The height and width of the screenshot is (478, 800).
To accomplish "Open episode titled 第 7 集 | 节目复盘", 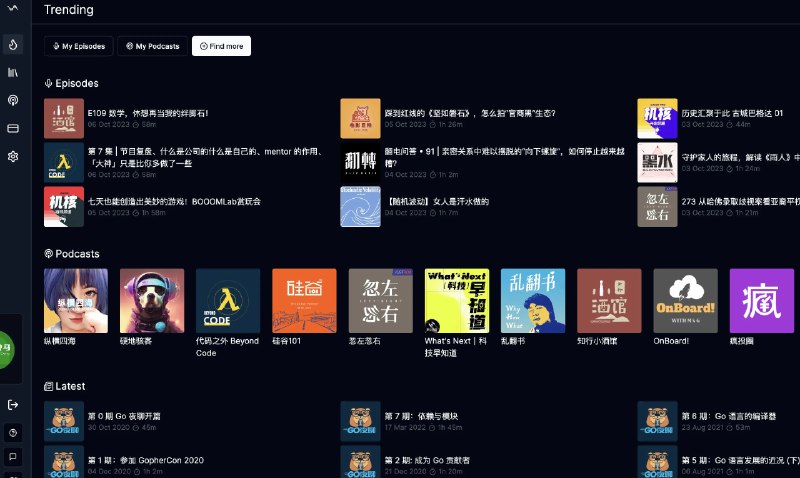I will (x=204, y=157).
